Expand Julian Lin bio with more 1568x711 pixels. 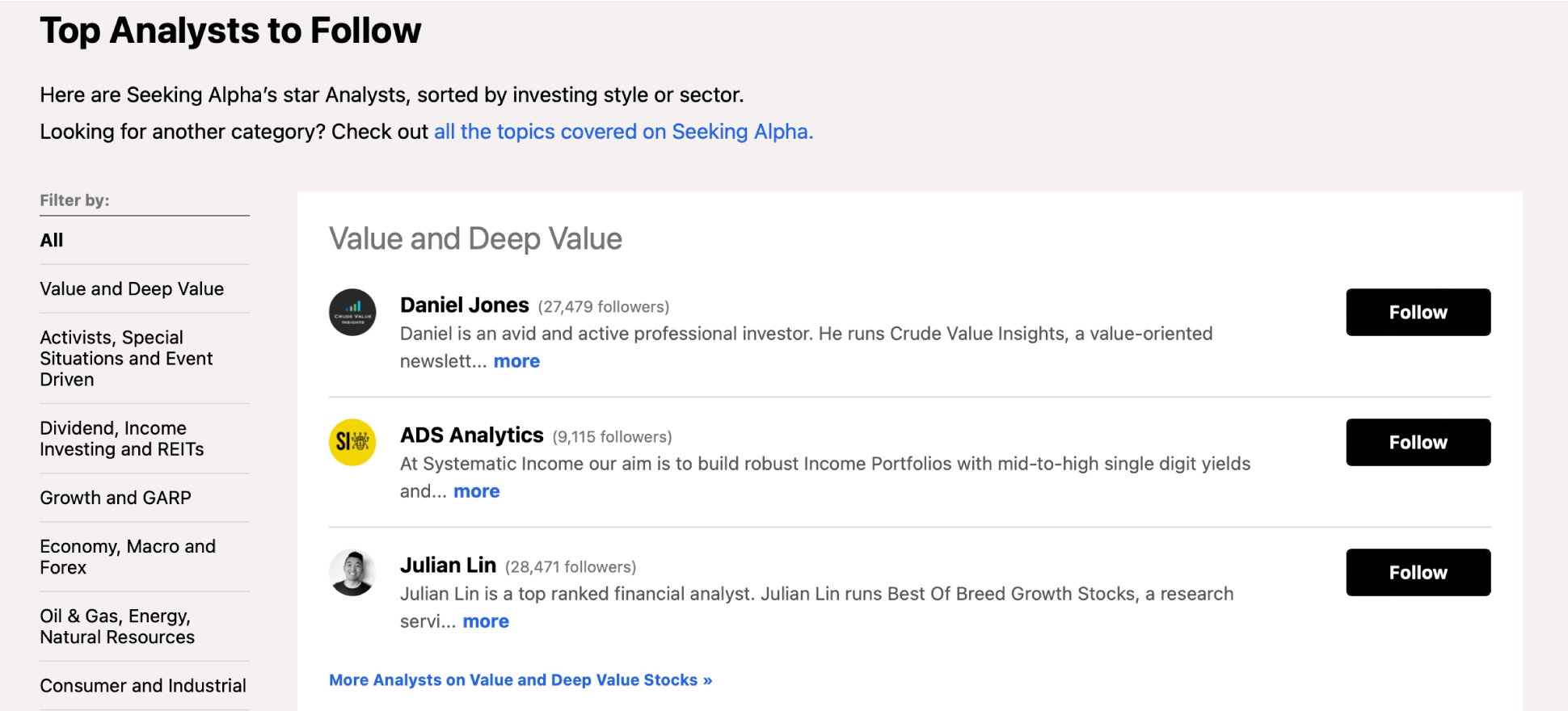[x=486, y=621]
